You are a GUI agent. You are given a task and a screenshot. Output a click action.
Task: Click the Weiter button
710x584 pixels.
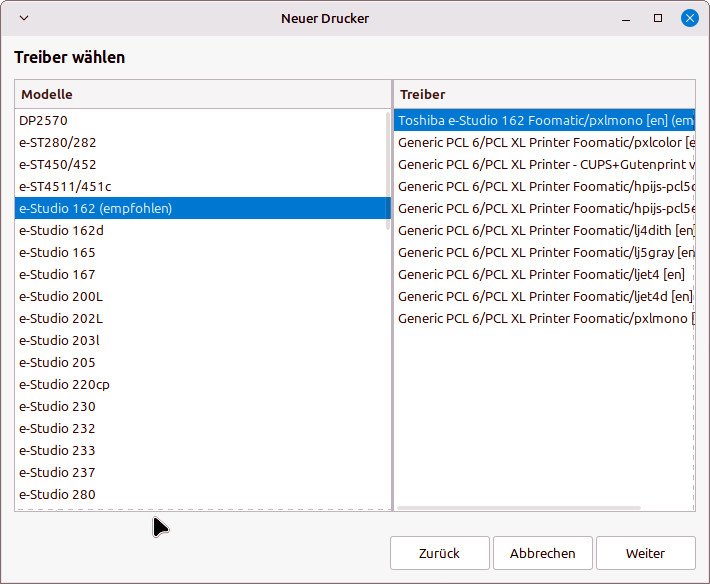pos(646,553)
